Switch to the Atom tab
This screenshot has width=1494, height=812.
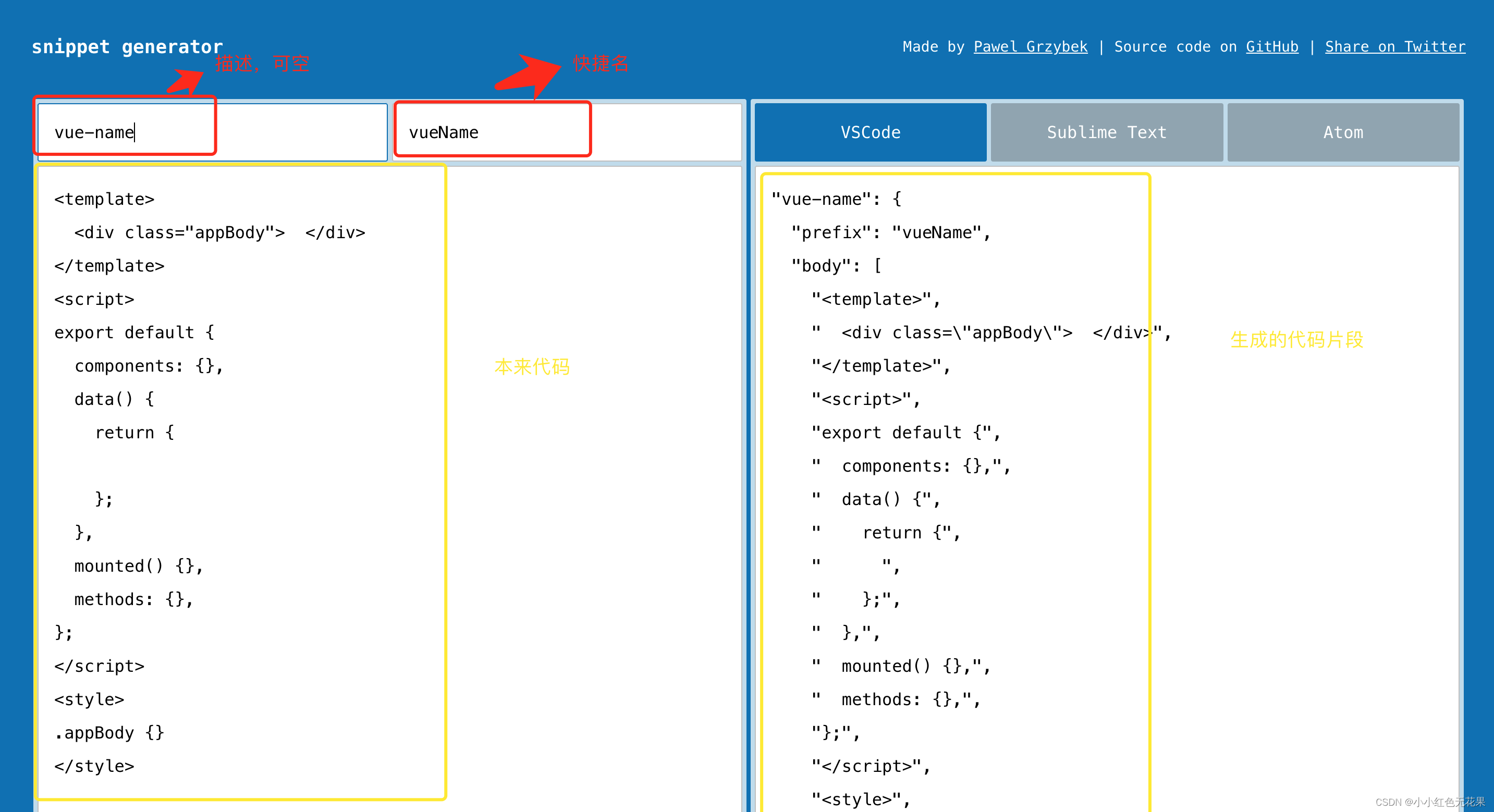(1343, 132)
